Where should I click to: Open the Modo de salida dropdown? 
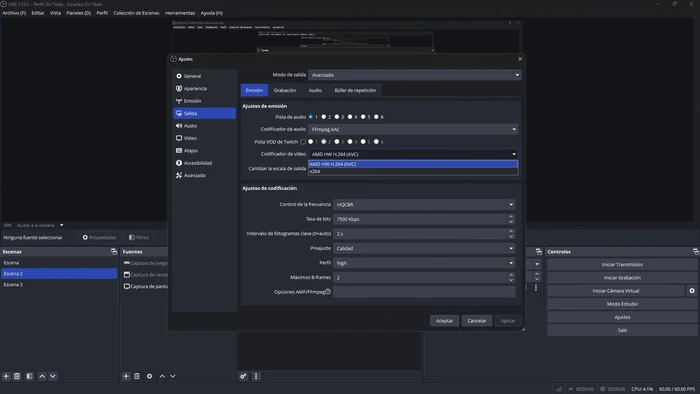click(x=415, y=75)
